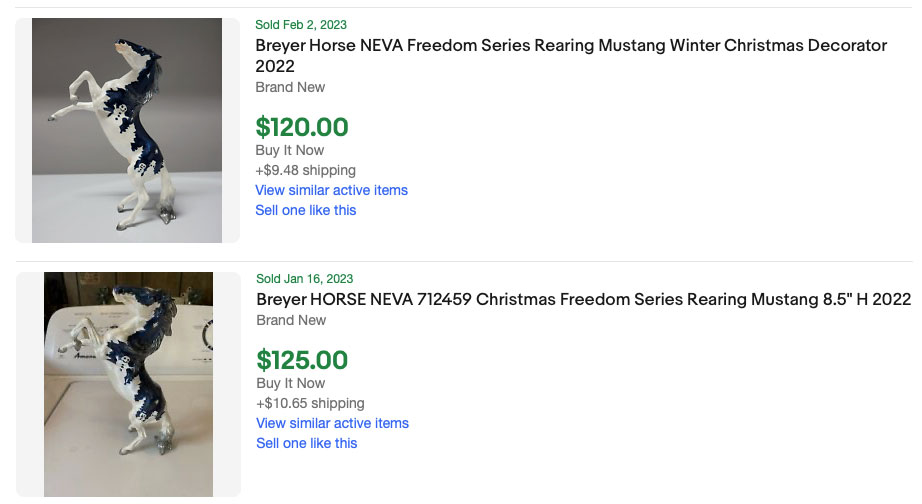Select the $120.00 sold price

[x=302, y=127]
